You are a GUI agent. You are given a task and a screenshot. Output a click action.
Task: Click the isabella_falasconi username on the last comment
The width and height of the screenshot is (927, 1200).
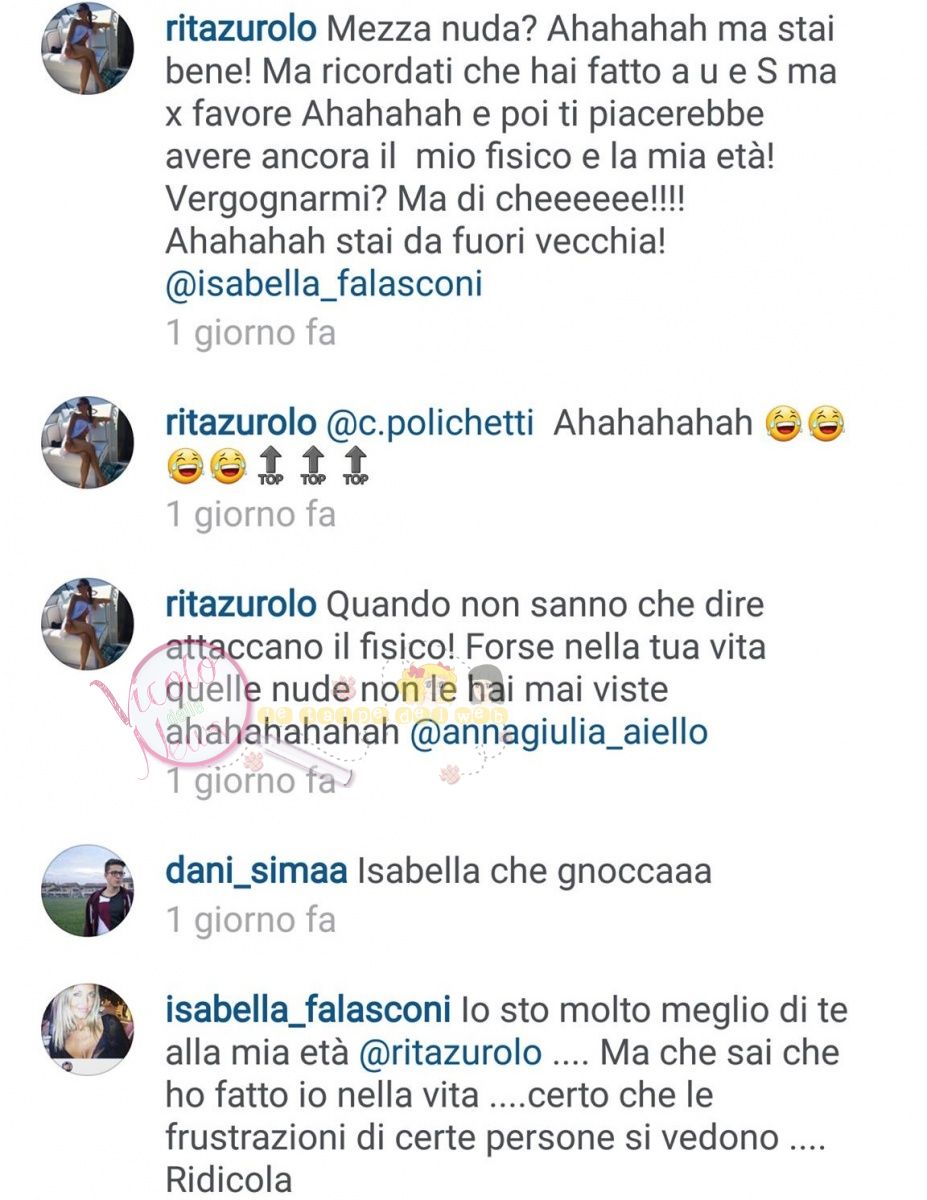[x=309, y=1010]
